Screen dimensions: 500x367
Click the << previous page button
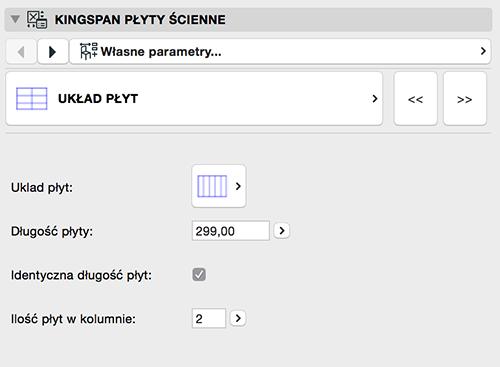pyautogui.click(x=415, y=99)
